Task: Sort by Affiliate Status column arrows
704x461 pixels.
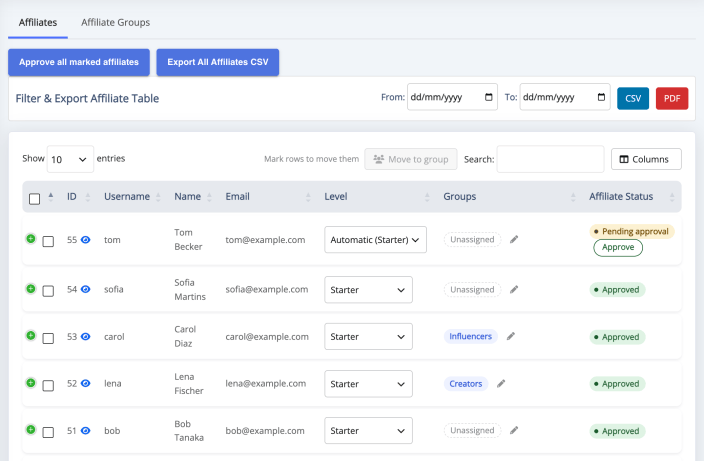Action: pyautogui.click(x=672, y=197)
